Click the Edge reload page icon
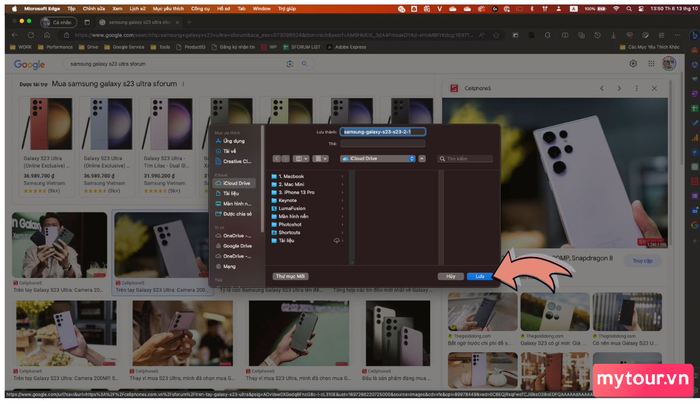 tap(31, 35)
